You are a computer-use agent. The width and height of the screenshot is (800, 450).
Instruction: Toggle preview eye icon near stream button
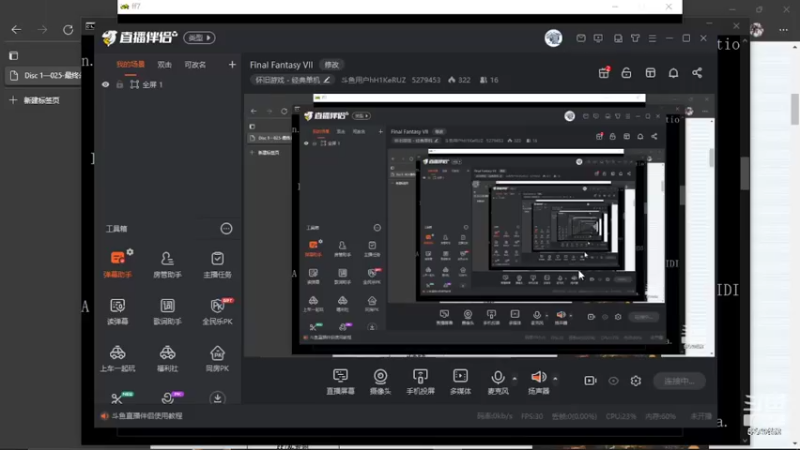[x=613, y=381]
